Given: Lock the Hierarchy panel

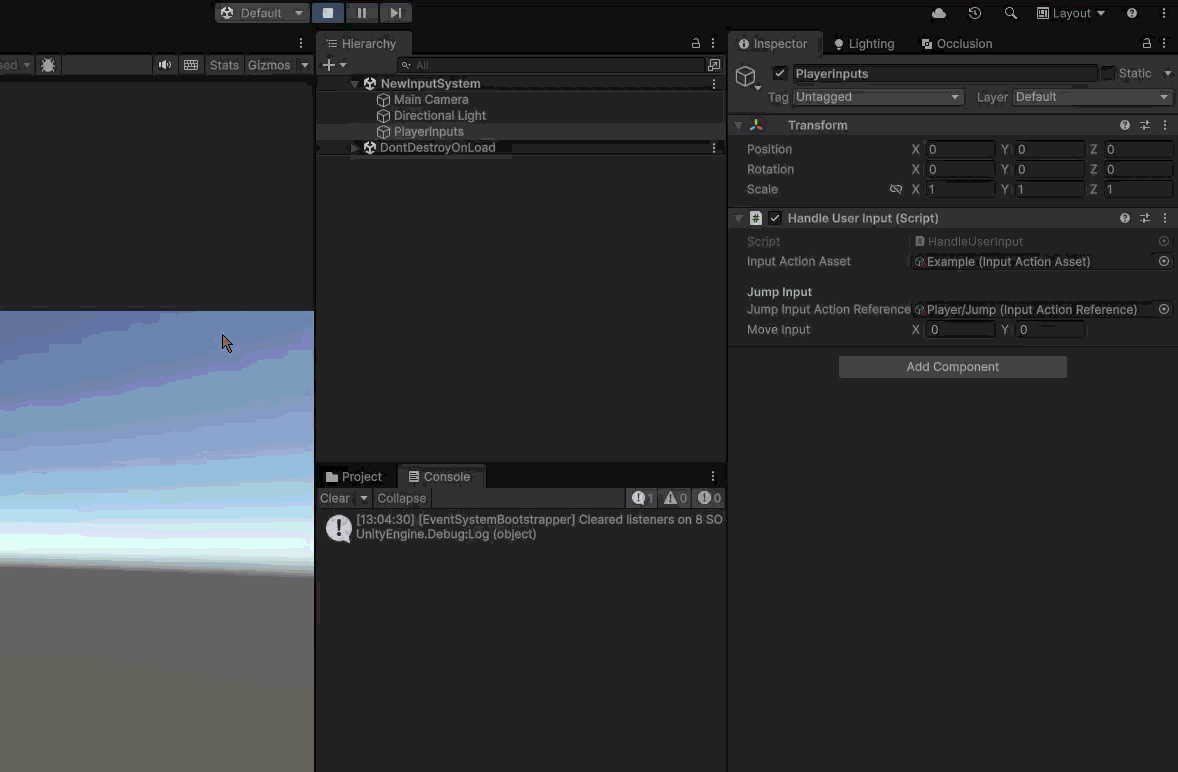Looking at the screenshot, I should [696, 44].
